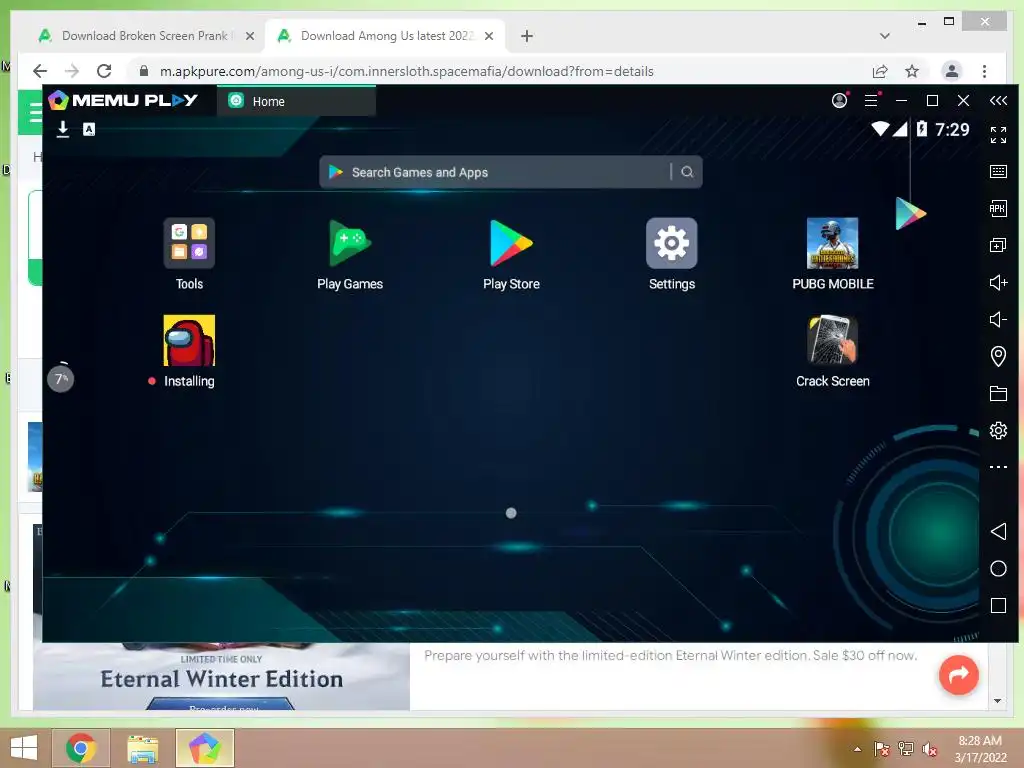Click the floating Google Play triangle icon
The width and height of the screenshot is (1024, 768).
point(910,214)
